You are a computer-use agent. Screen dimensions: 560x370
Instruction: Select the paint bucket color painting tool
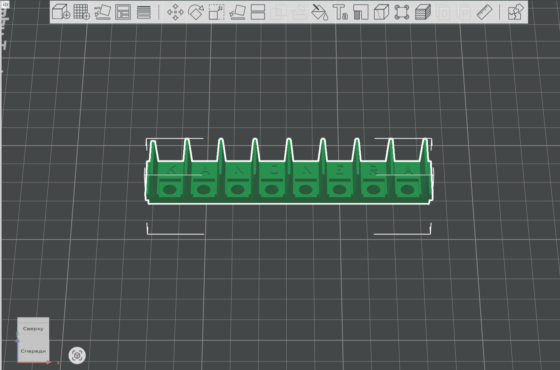coord(320,12)
